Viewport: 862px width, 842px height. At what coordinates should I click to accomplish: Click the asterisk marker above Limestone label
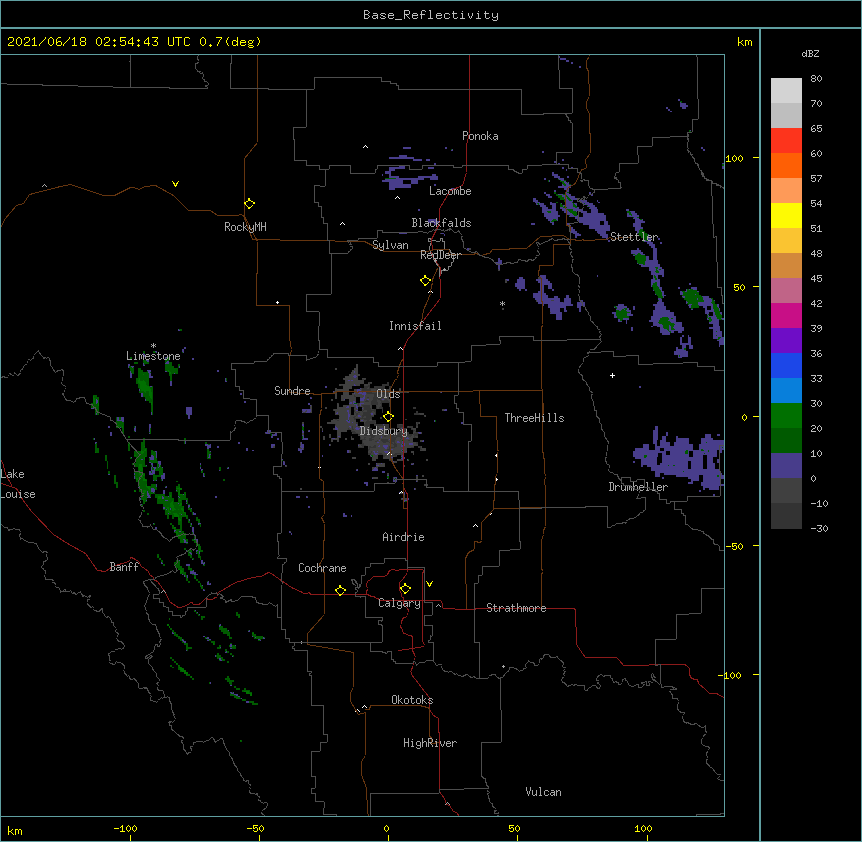point(153,346)
